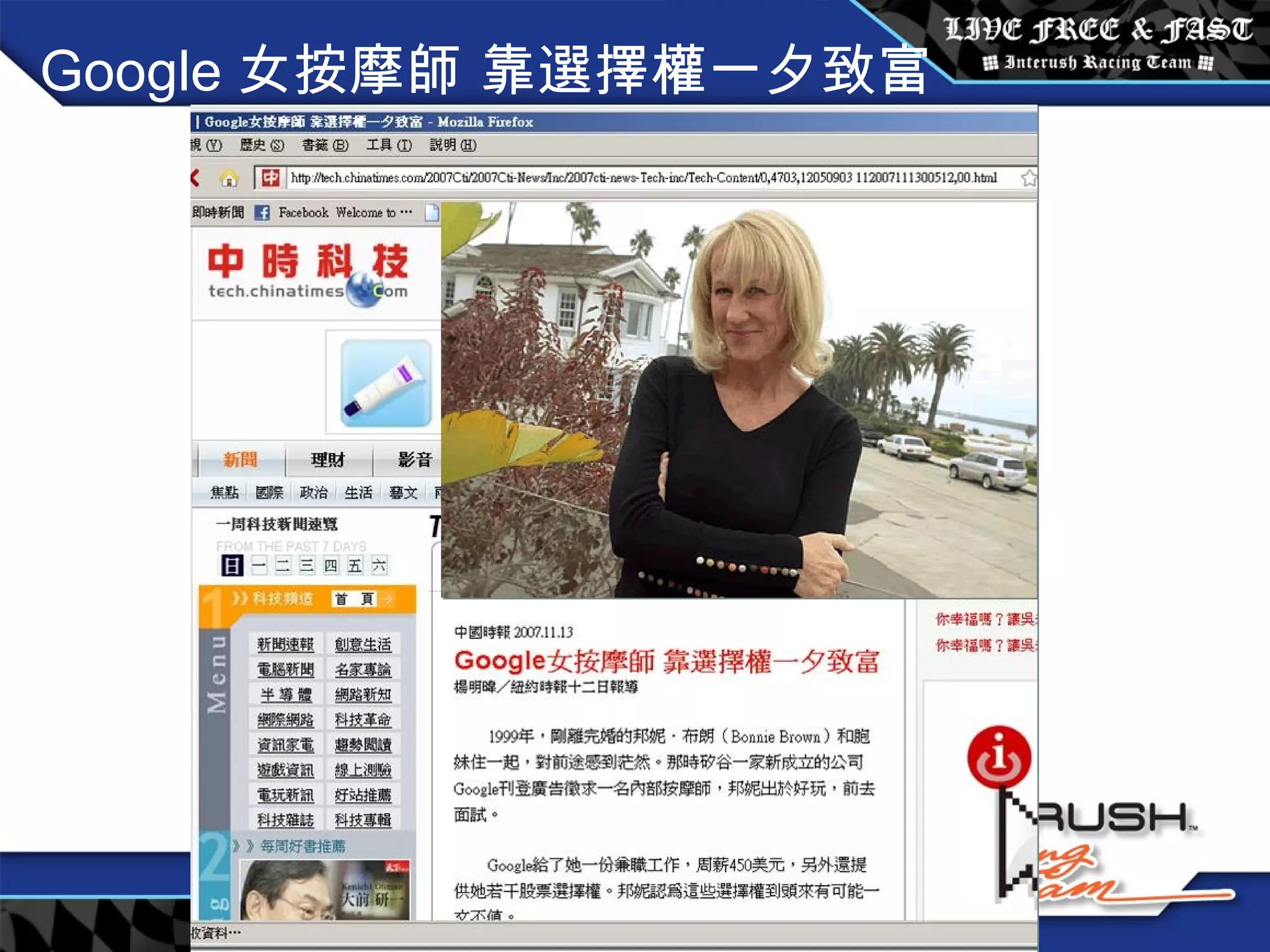Click the Facebook bookmark icon

(x=262, y=213)
